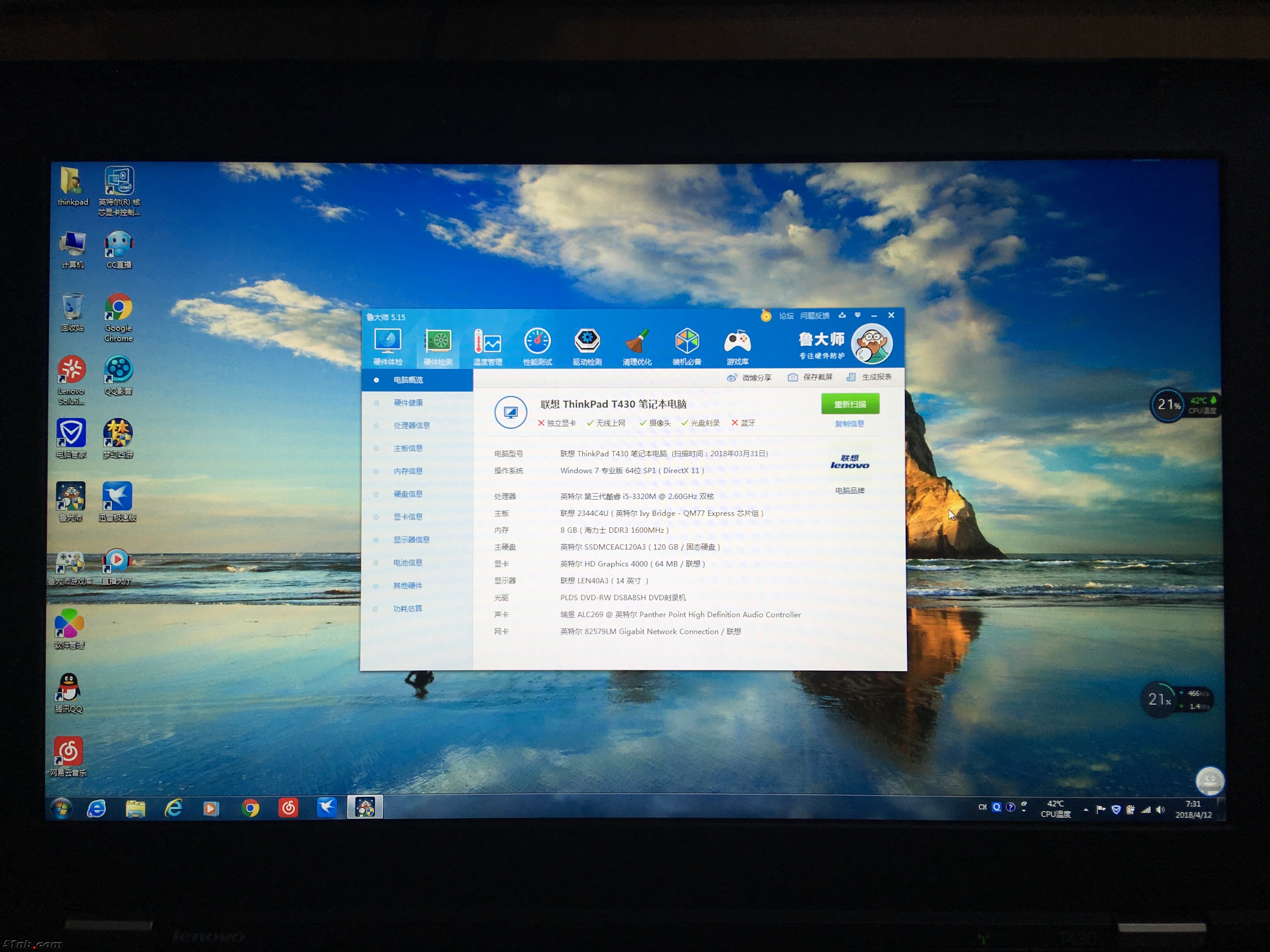Select the 迅雷极速版 desktop shortcut
1270x952 pixels.
click(117, 502)
